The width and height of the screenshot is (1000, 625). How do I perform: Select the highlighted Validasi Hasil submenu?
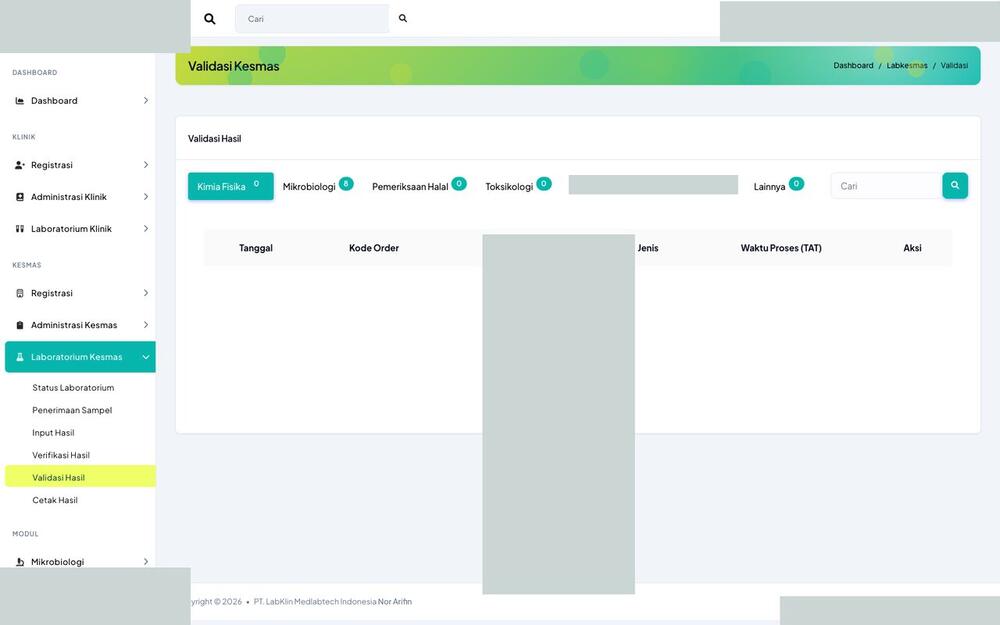coord(80,477)
